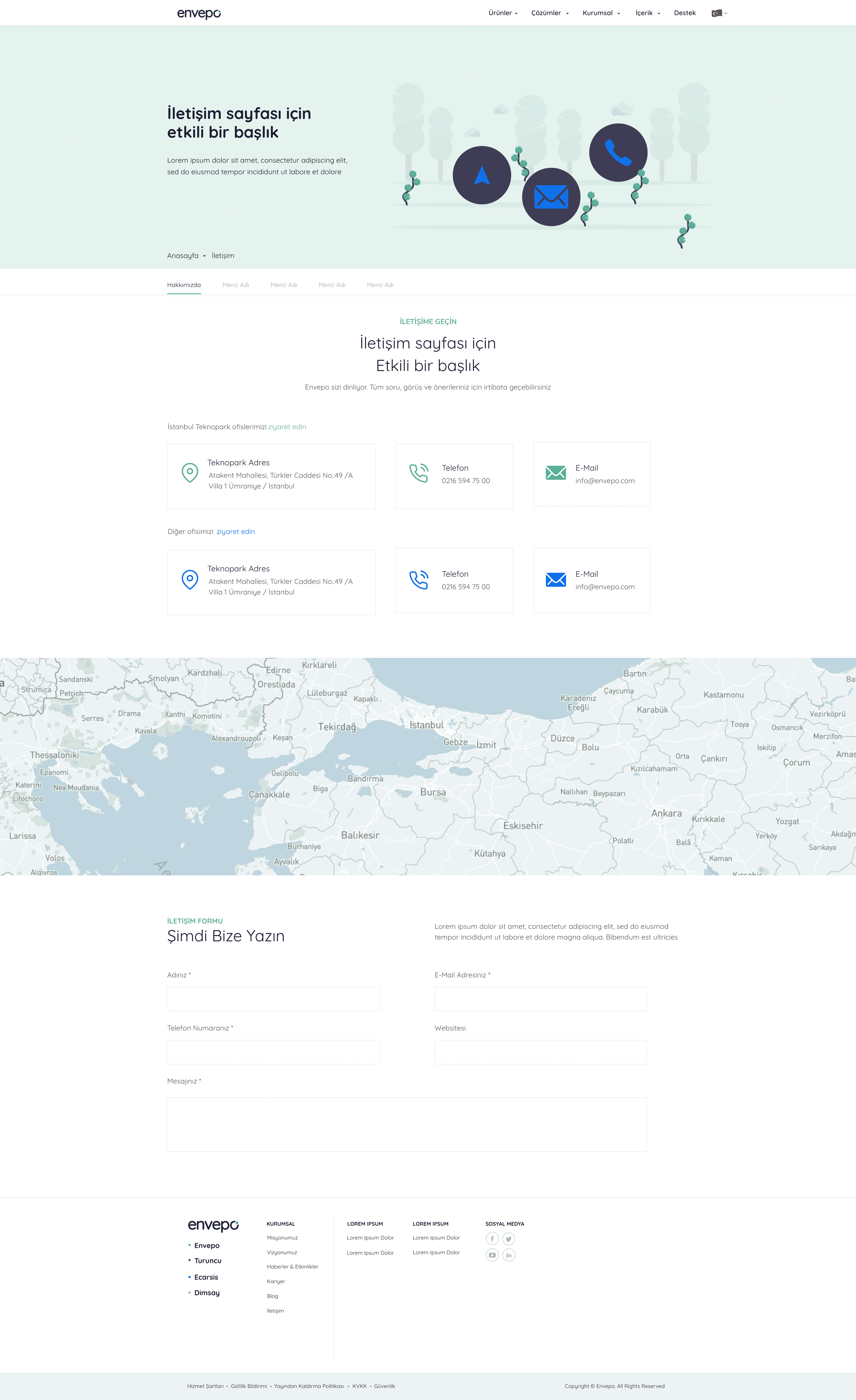The width and height of the screenshot is (856, 1400).
Task: Open Facebook social icon
Action: point(492,1239)
